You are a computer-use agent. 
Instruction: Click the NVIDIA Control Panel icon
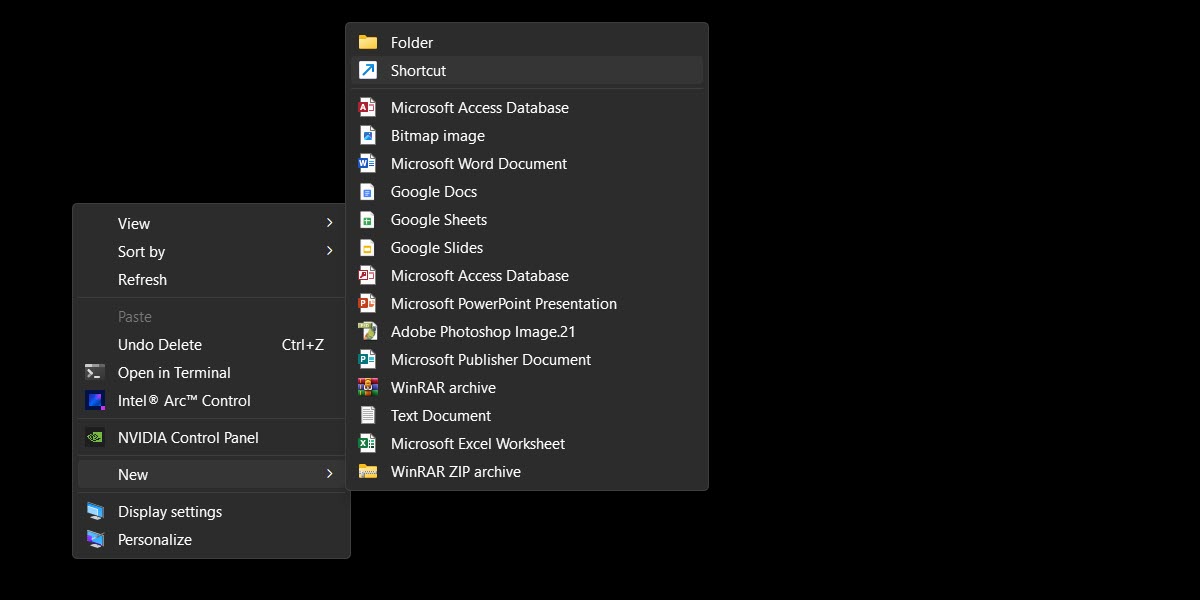coord(95,437)
